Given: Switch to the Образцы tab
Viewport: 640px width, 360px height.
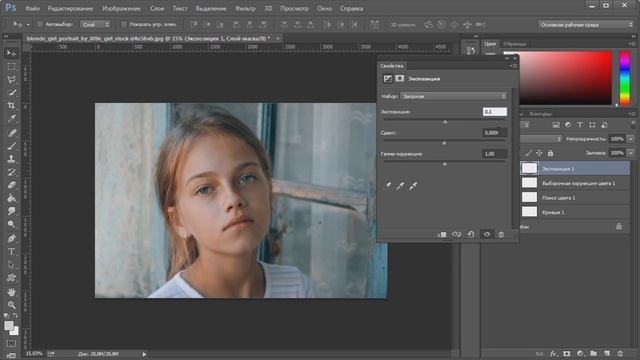Looking at the screenshot, I should coord(515,44).
